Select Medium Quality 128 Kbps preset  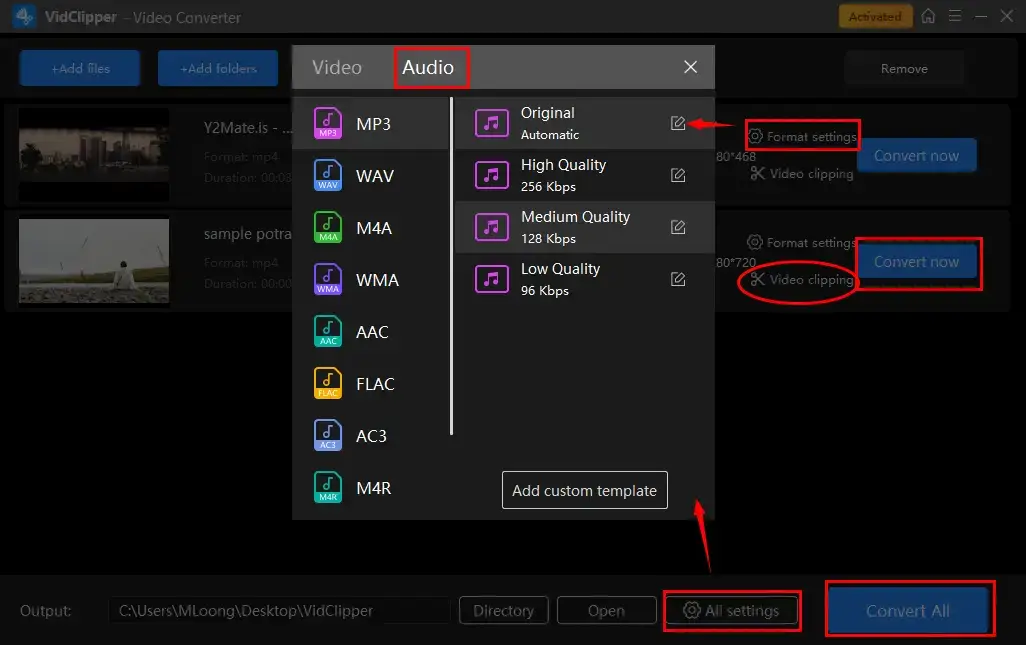[575, 227]
